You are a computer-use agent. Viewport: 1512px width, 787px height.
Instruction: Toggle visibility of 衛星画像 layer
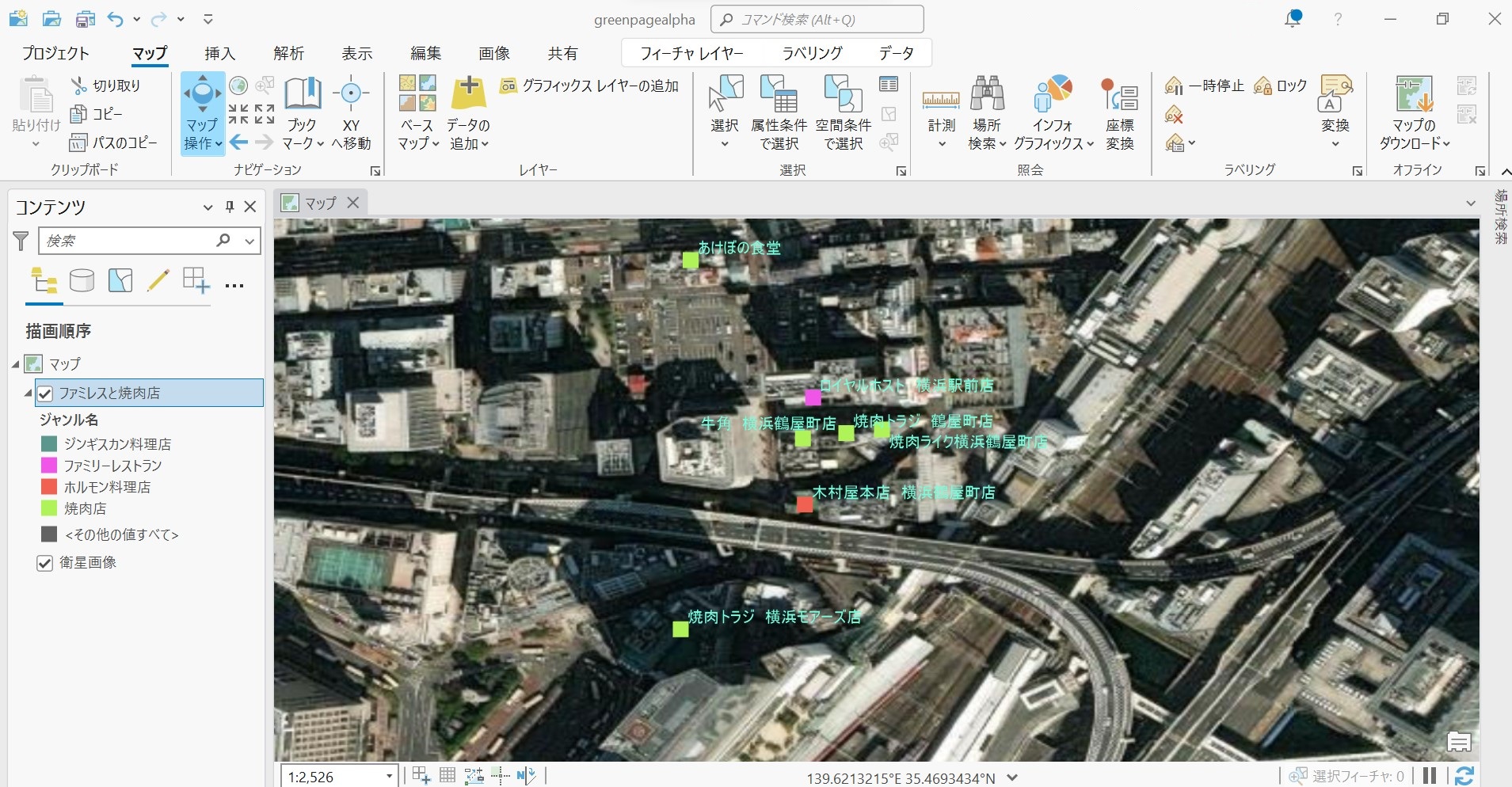coord(45,563)
